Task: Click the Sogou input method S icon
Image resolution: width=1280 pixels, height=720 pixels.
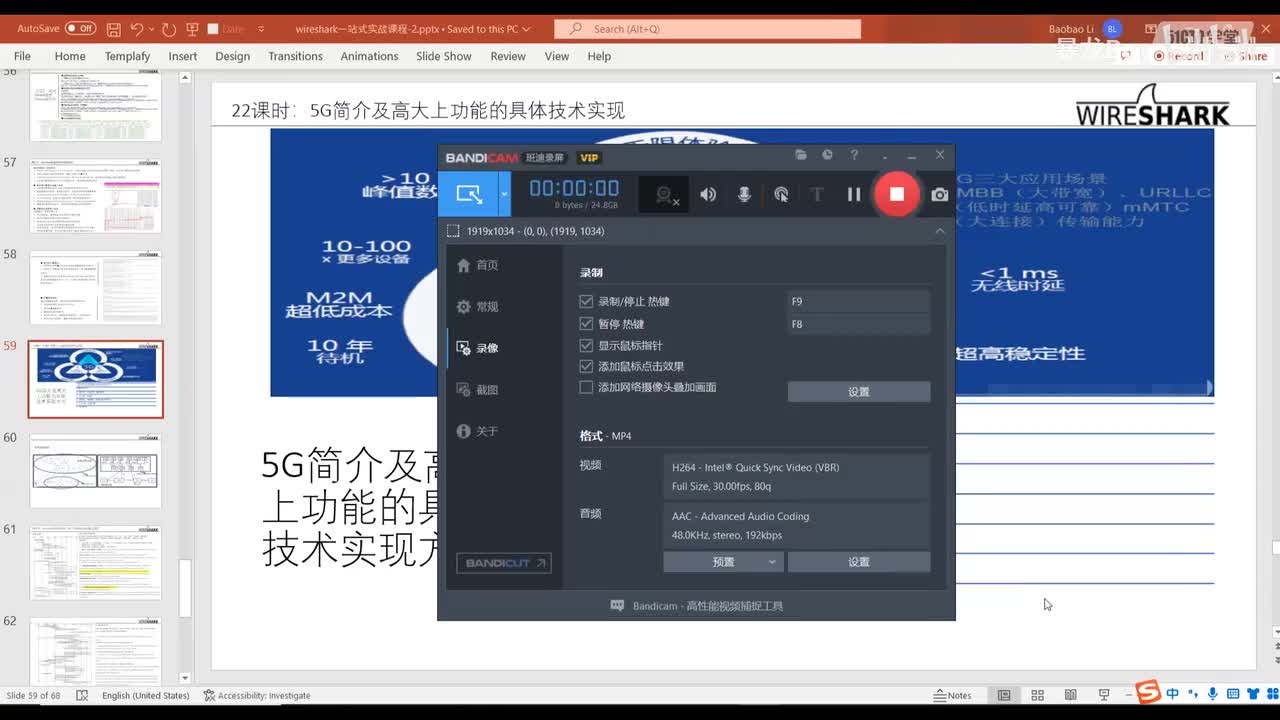Action: (x=1148, y=692)
